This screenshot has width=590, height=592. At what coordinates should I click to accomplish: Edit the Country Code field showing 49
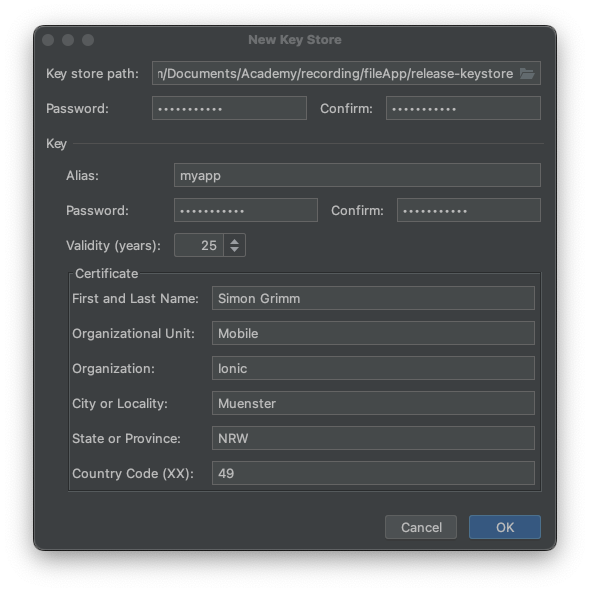[373, 473]
